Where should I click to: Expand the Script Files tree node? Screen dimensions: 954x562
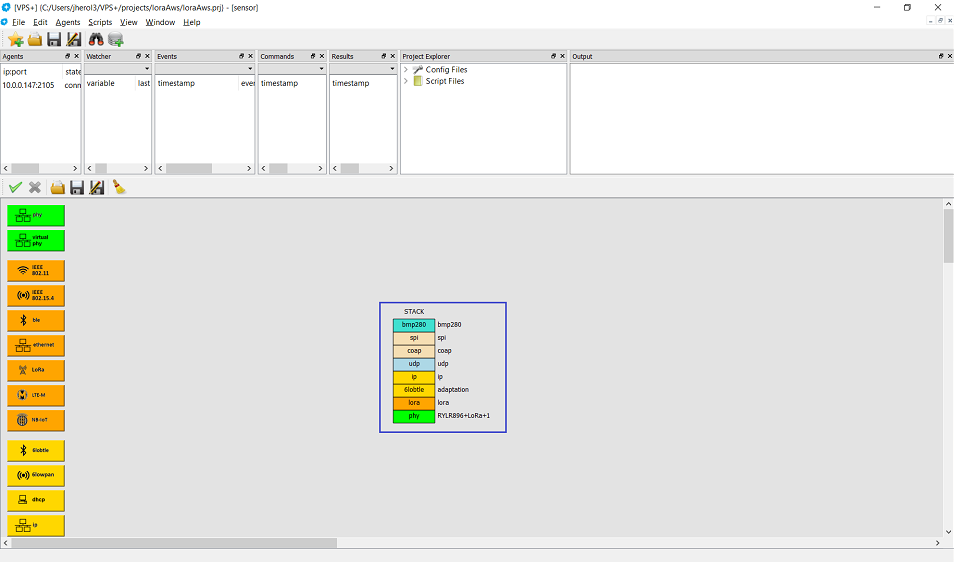(x=406, y=81)
